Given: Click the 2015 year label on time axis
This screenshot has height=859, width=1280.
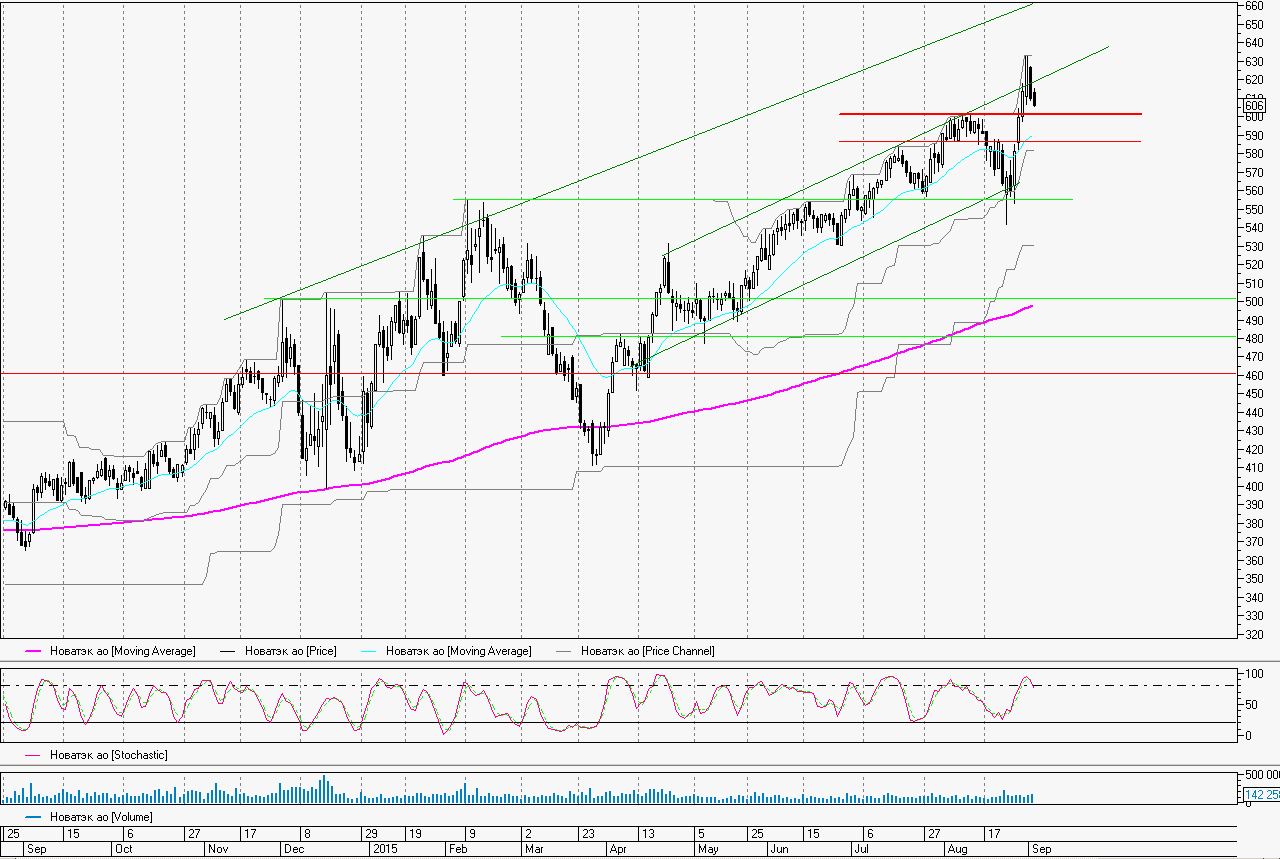Looking at the screenshot, I should point(385,849).
